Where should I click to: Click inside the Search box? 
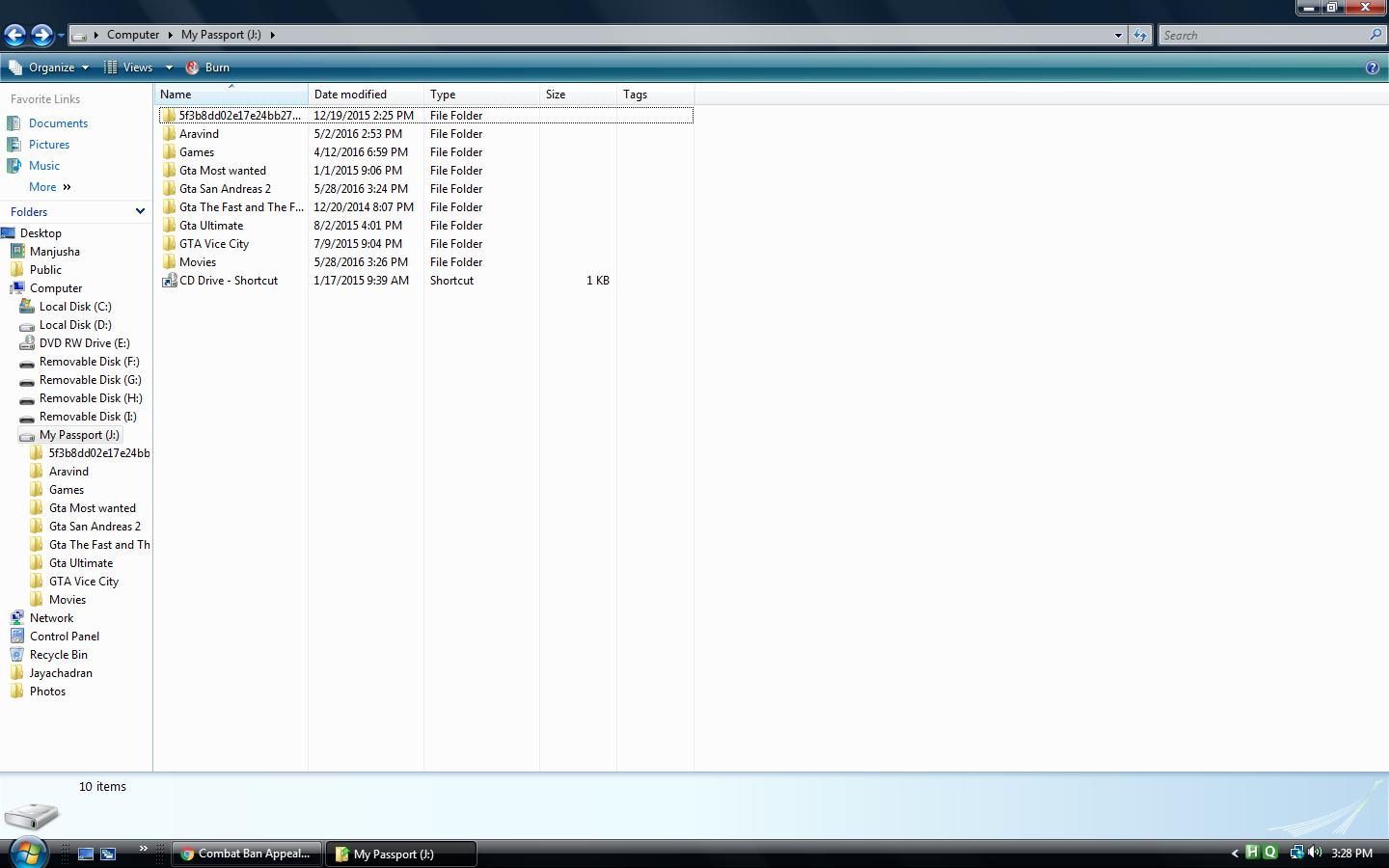1262,36
